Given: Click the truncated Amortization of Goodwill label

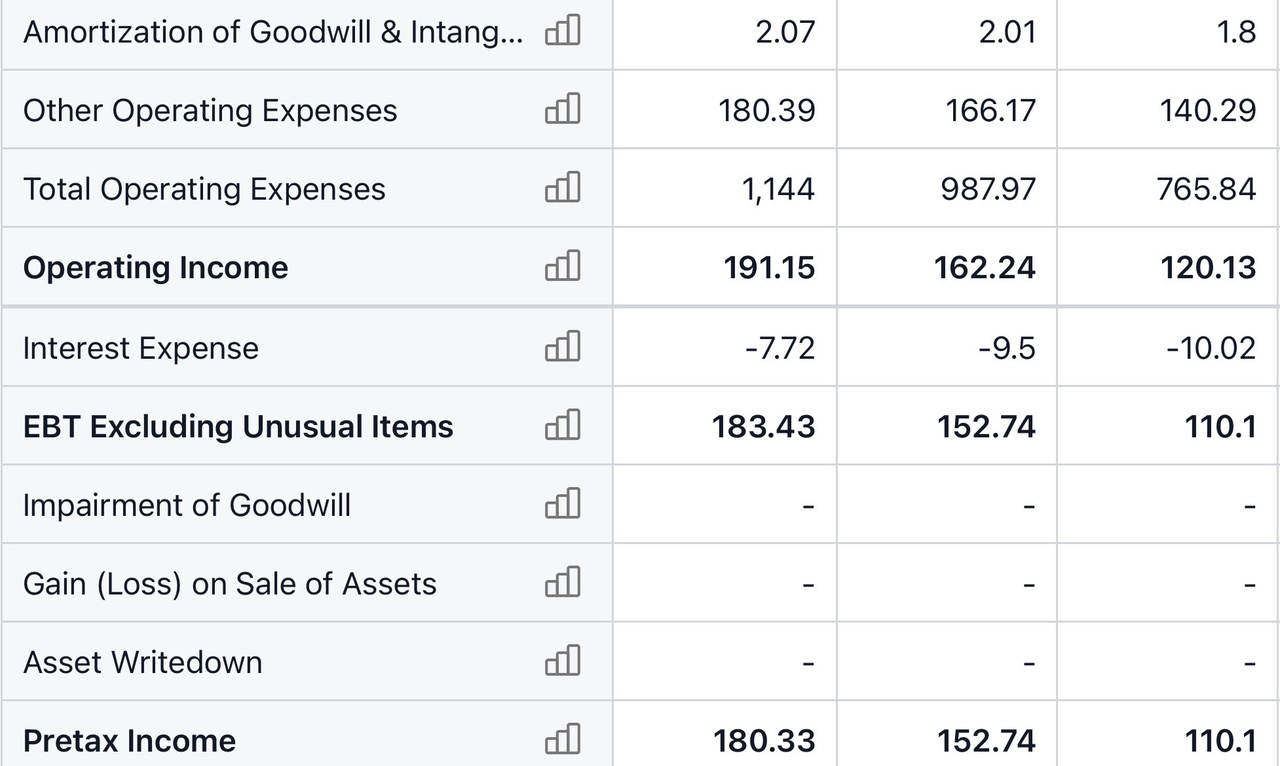Looking at the screenshot, I should point(272,32).
